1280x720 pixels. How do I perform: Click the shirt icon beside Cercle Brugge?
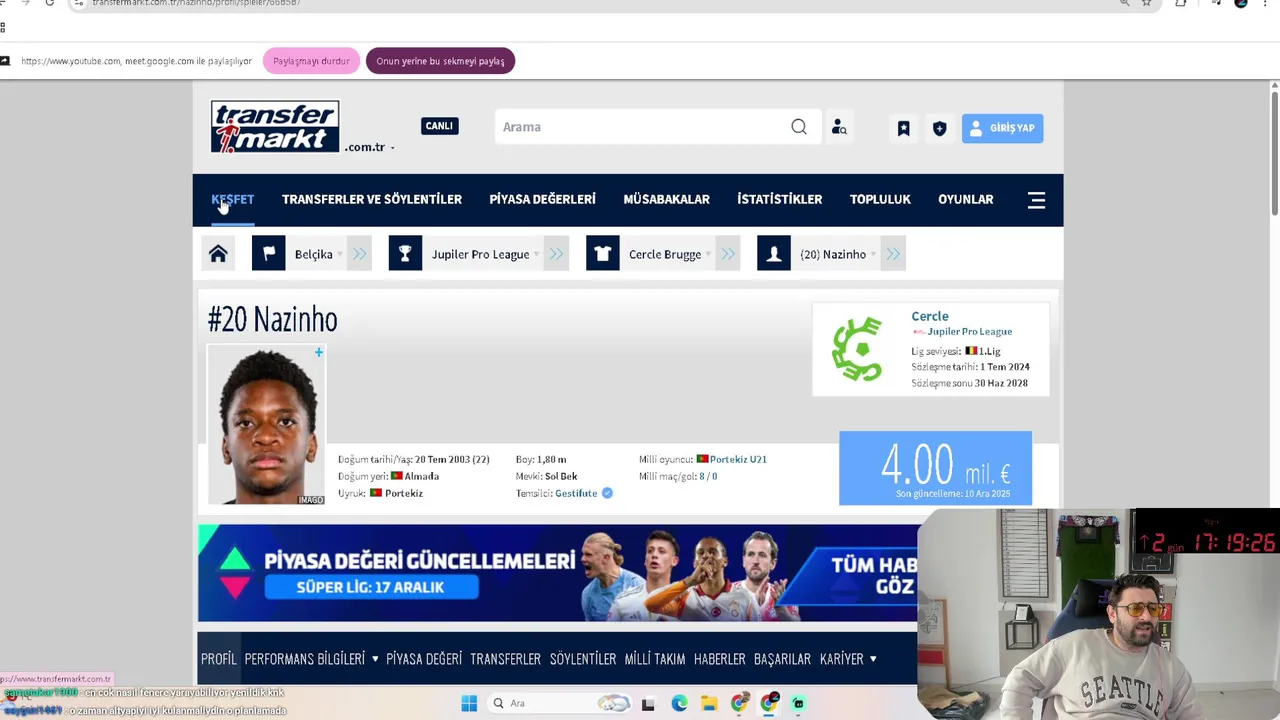[602, 254]
